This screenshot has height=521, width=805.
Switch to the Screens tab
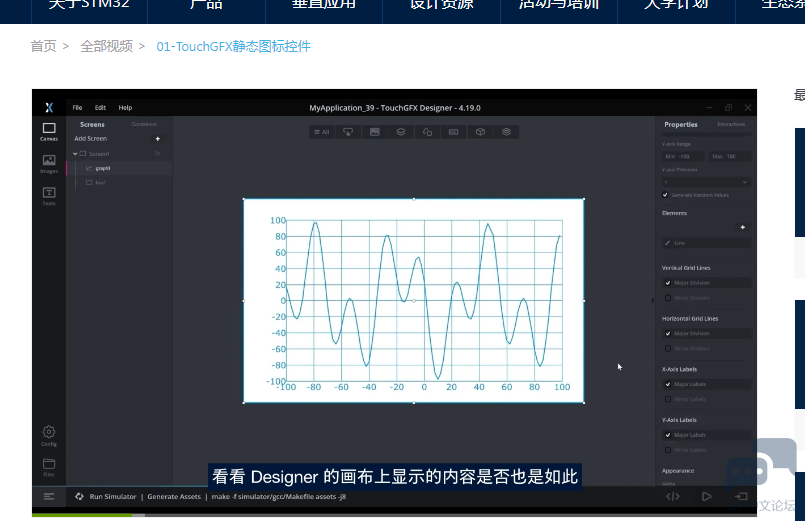92,124
